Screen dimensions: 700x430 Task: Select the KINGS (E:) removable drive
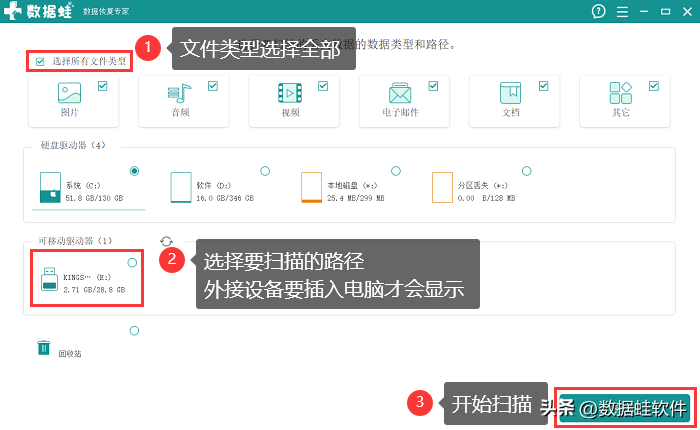pos(133,262)
